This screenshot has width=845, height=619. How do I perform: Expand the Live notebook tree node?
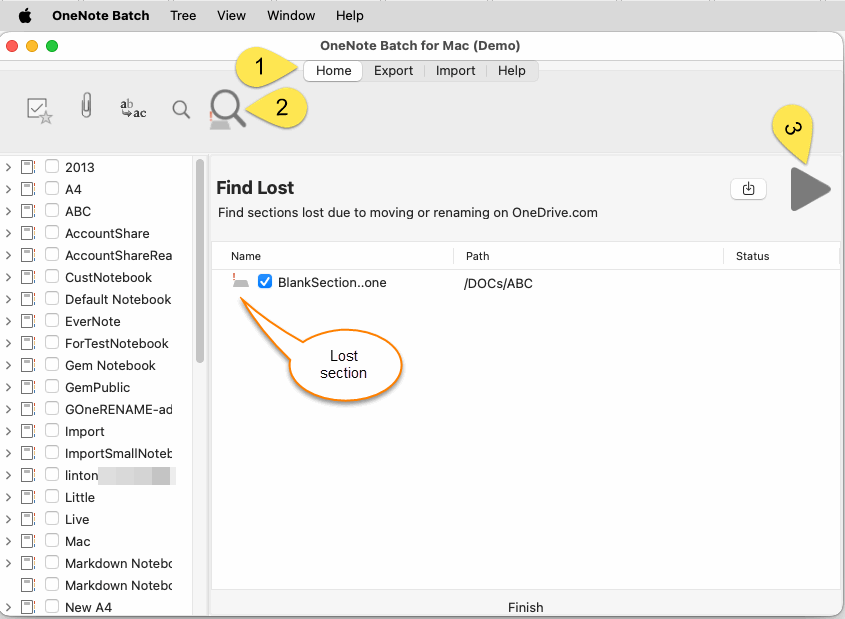tap(9, 519)
